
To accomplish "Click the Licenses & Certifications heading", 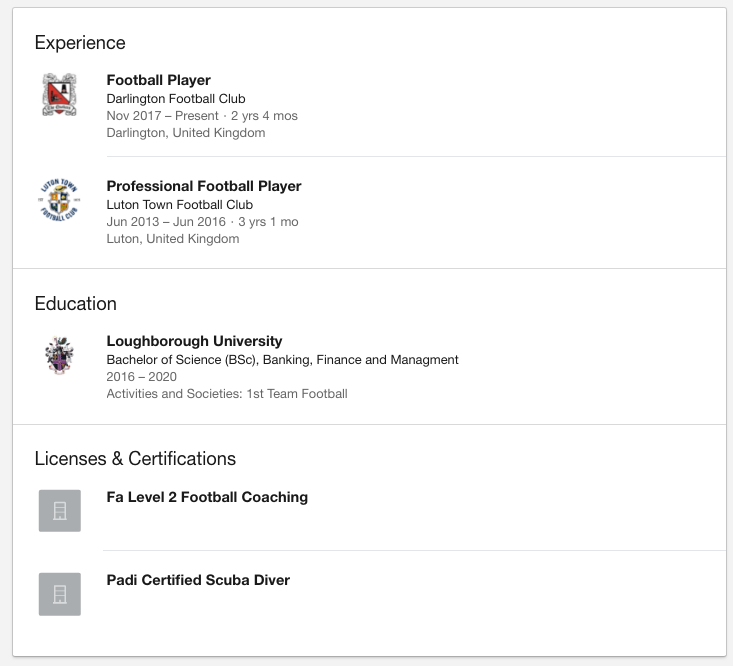I will click(x=135, y=458).
